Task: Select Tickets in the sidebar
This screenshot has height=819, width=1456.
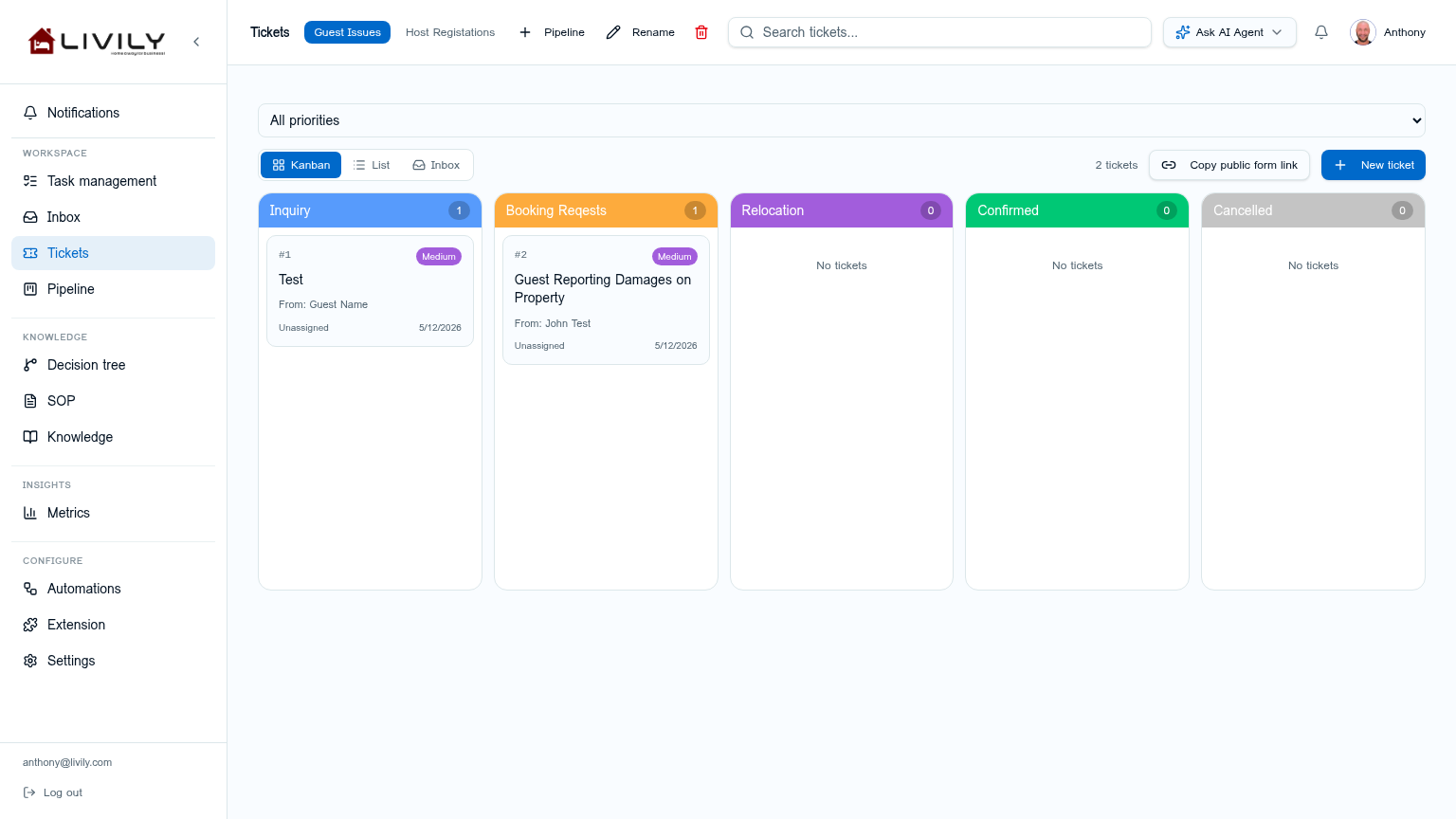Action: tap(113, 253)
